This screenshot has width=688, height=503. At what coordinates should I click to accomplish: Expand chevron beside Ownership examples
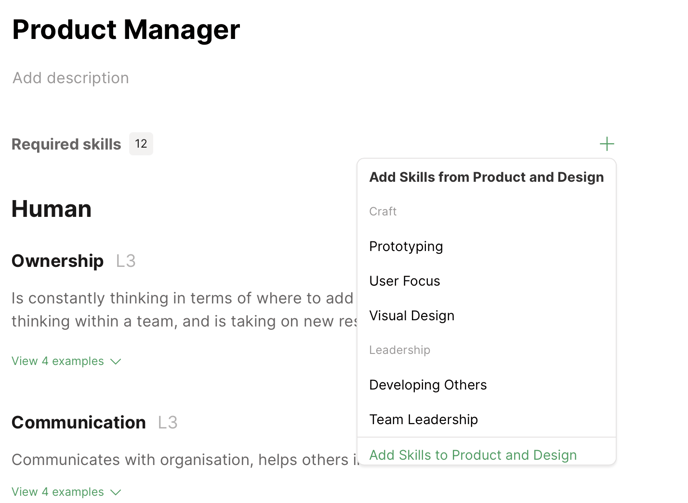116,362
